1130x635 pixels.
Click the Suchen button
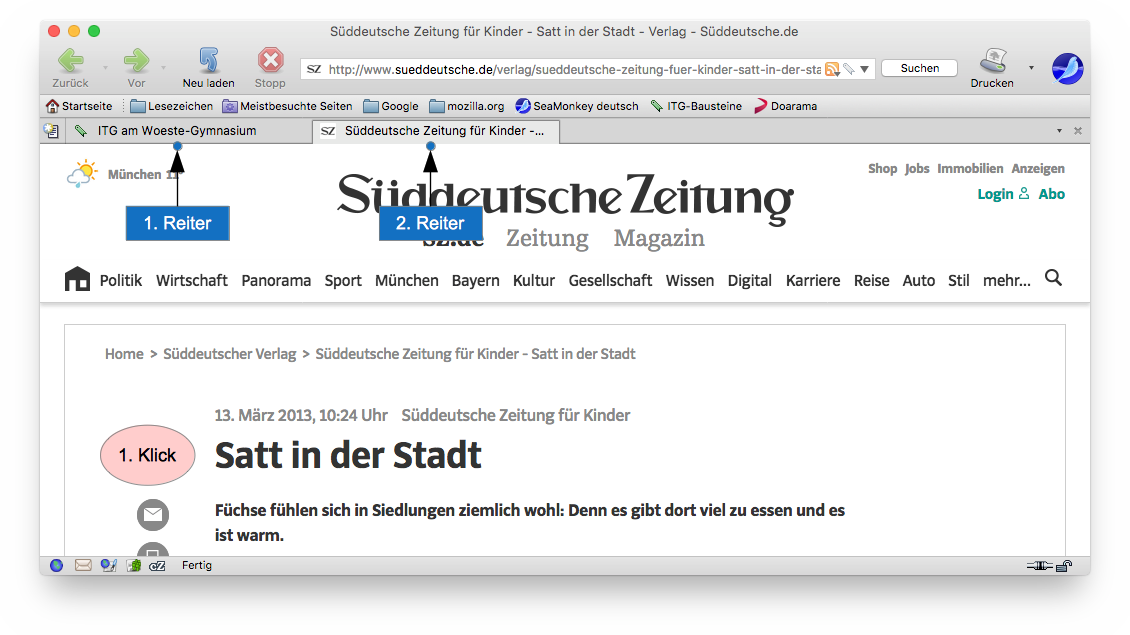click(x=920, y=68)
